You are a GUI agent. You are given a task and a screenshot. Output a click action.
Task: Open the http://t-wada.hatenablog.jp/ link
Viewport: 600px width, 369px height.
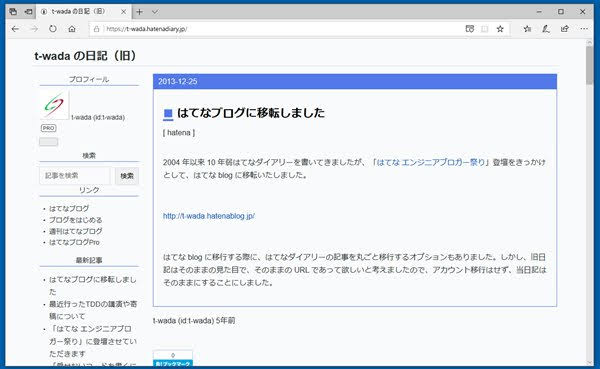tap(209, 216)
